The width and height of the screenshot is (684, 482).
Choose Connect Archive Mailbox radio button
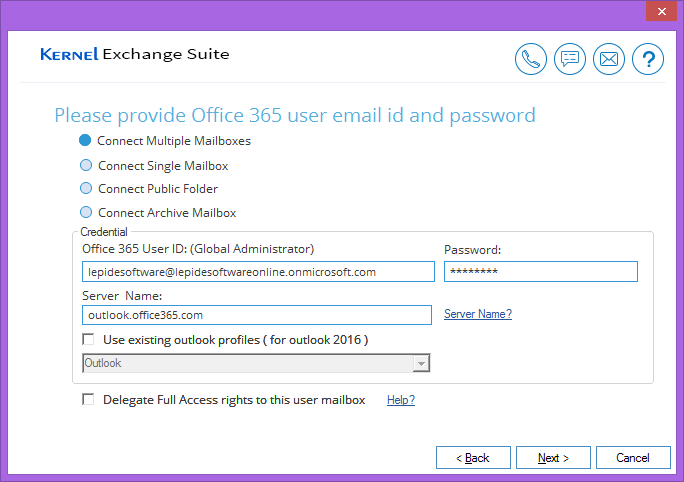tap(86, 212)
